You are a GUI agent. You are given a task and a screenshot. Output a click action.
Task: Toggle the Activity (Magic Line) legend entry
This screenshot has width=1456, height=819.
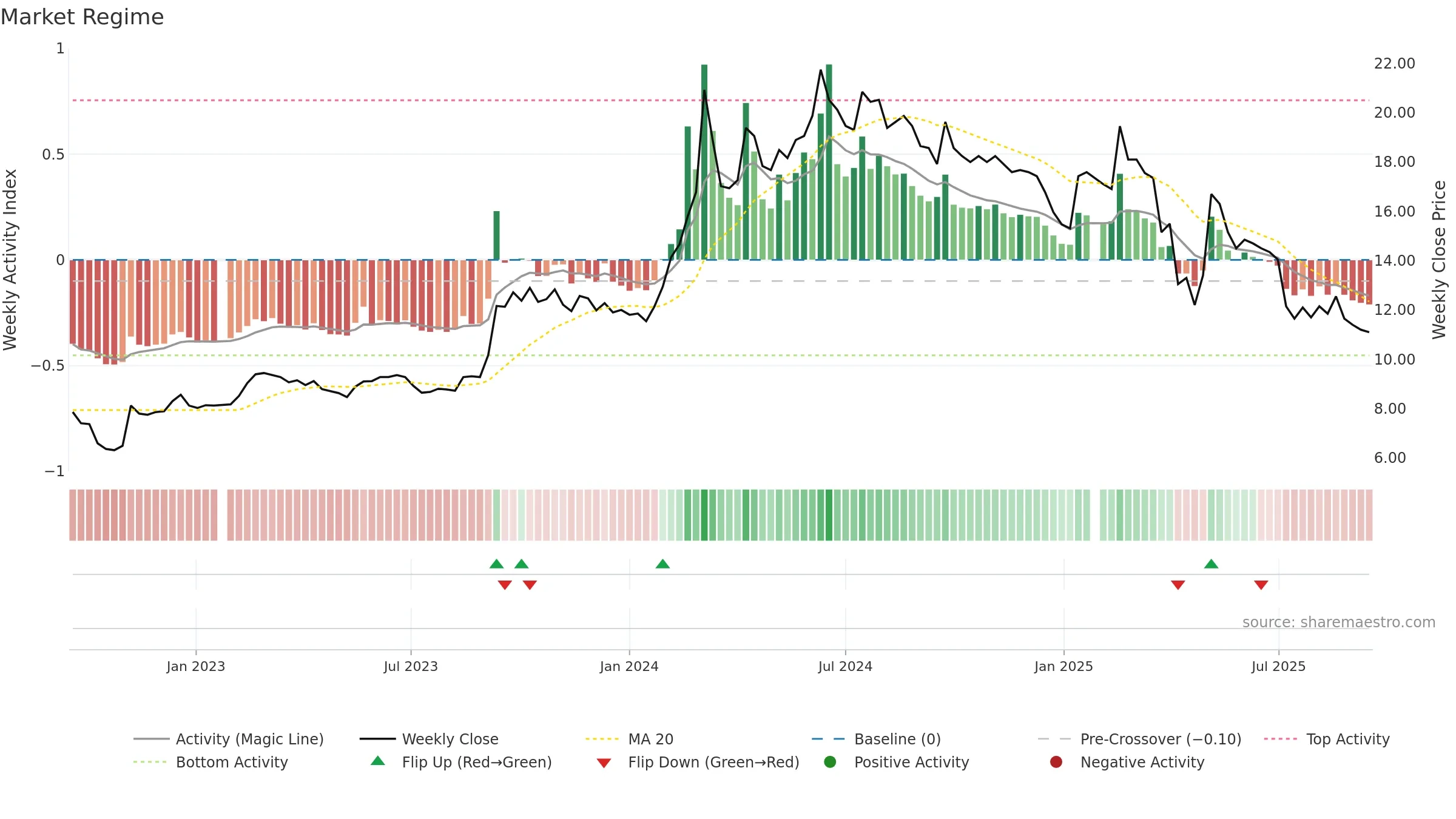tap(229, 739)
